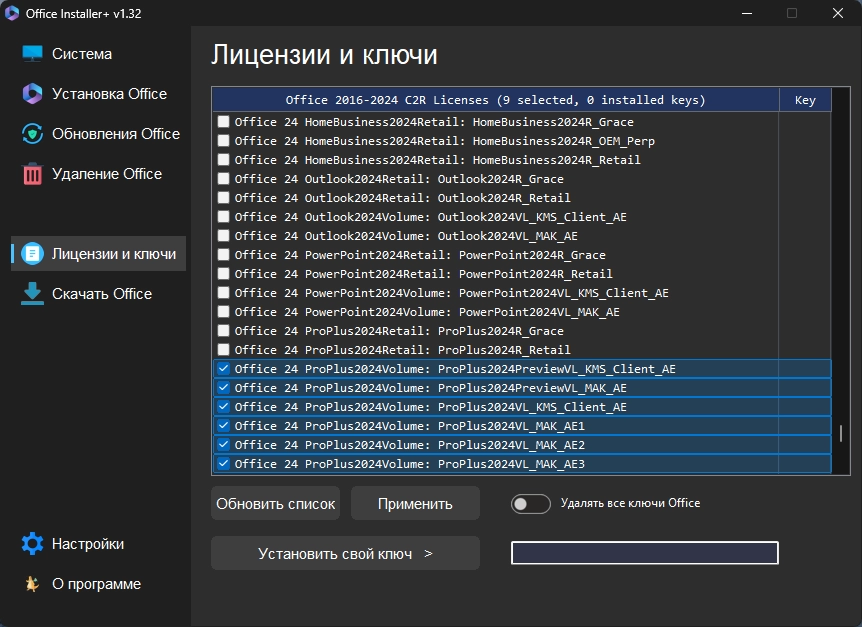862x627 pixels.
Task: Click the Установка Office icon in sidebar
Action: (33, 94)
